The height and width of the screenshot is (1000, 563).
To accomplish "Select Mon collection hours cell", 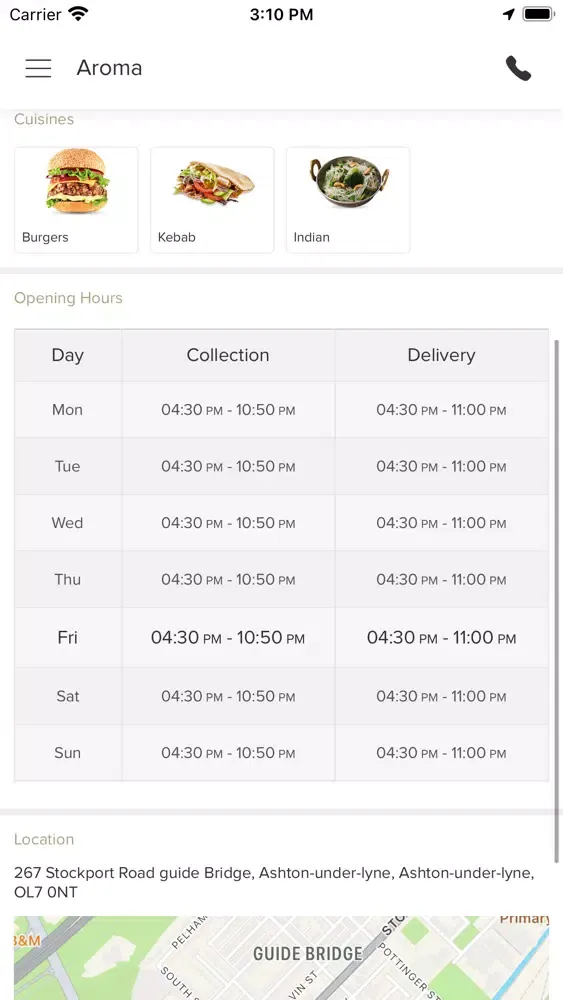I will click(228, 409).
